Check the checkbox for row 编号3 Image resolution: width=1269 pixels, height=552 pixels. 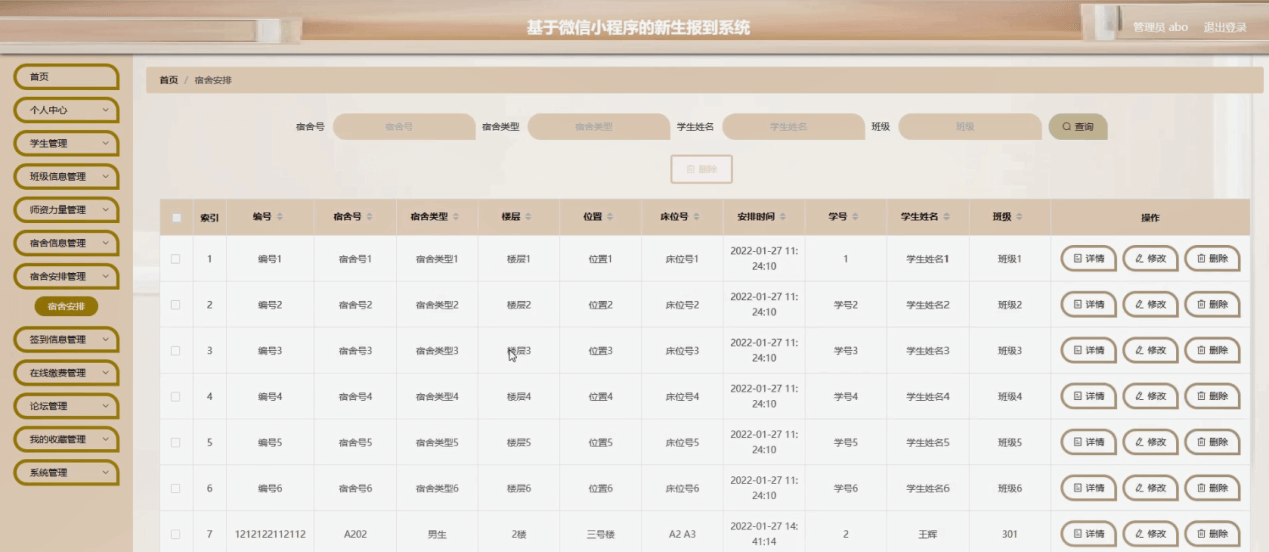click(175, 351)
